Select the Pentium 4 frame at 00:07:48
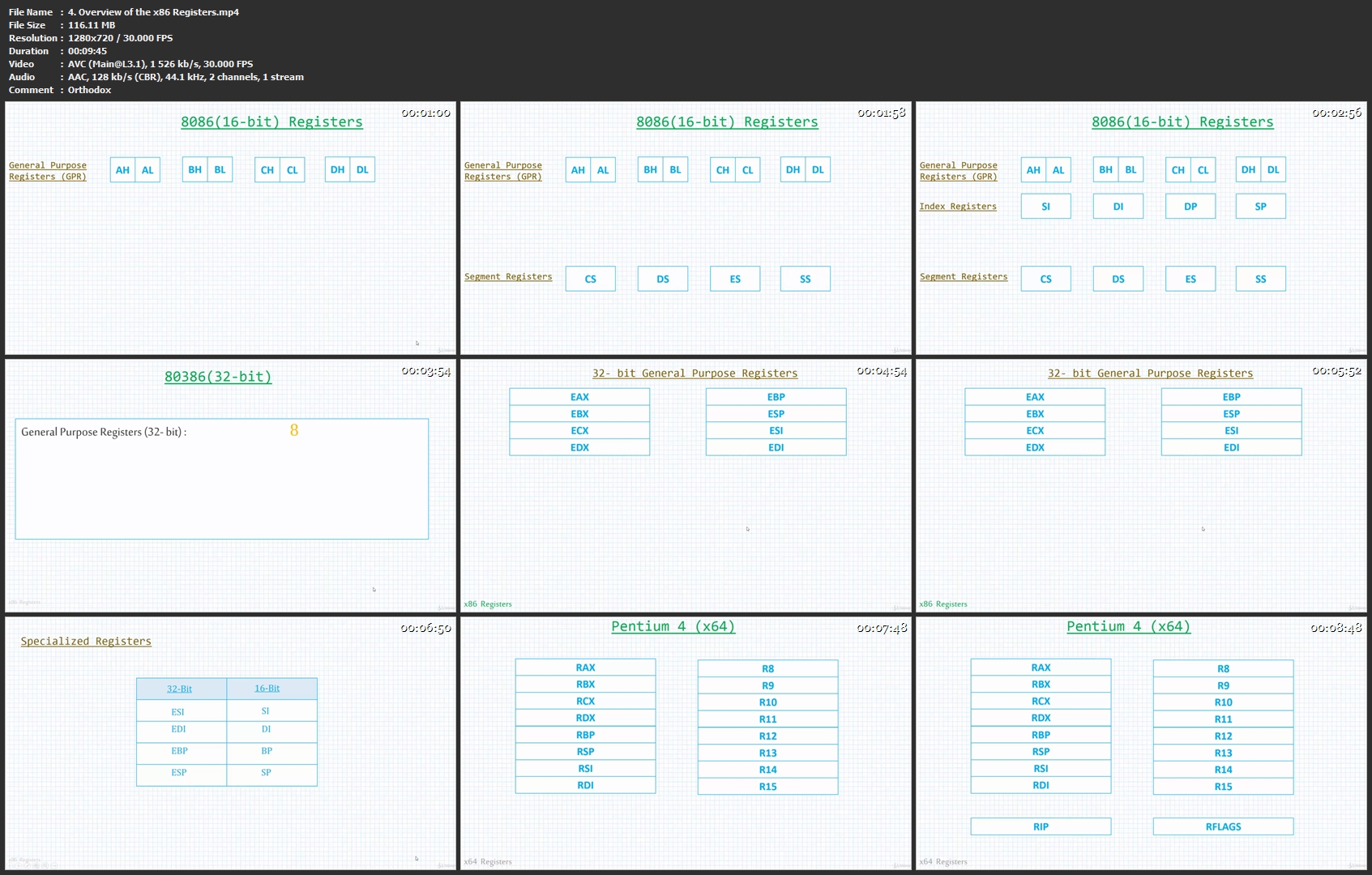The image size is (1372, 875). tap(686, 743)
